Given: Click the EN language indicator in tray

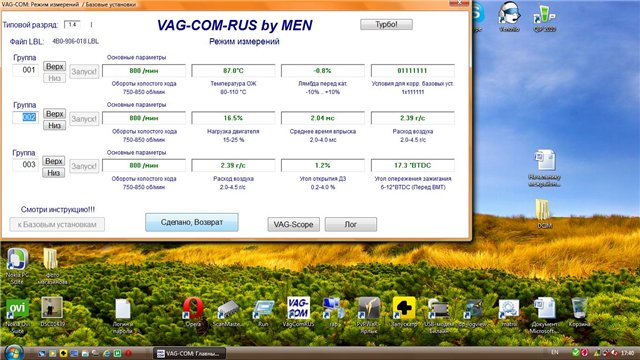Looking at the screenshot, I should 555,352.
